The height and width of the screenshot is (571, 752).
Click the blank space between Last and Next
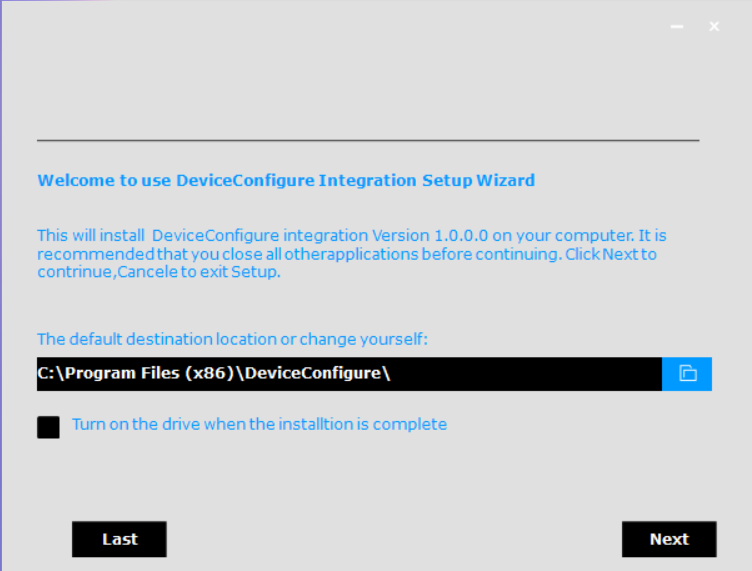coord(394,539)
